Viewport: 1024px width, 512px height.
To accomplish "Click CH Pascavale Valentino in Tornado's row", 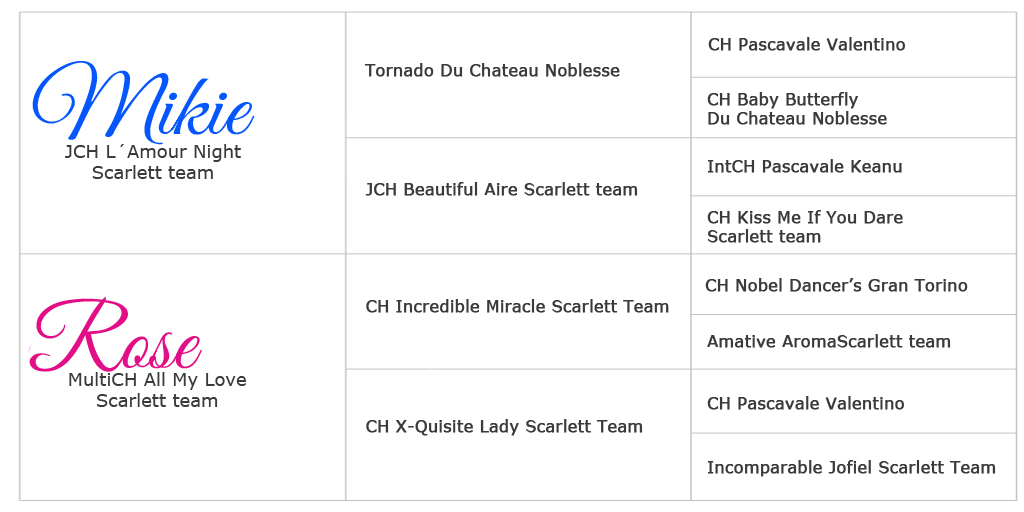I will tap(806, 45).
